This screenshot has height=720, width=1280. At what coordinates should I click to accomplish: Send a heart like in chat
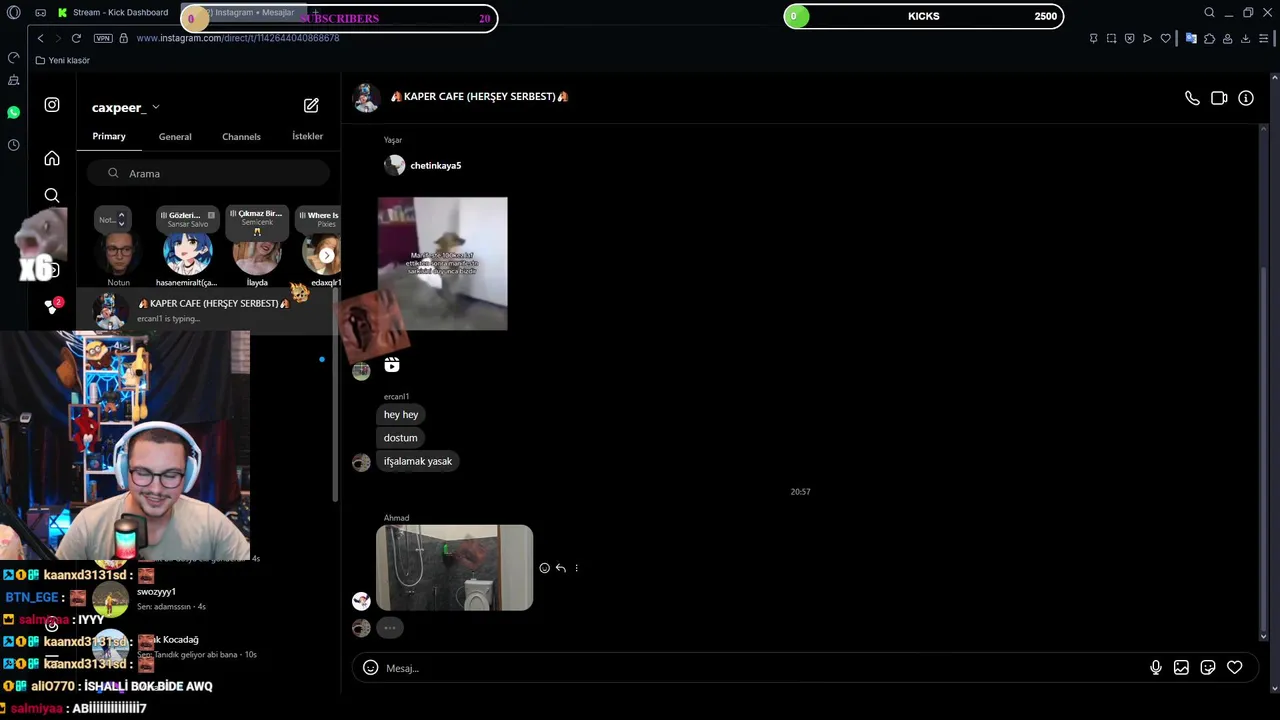pos(1235,668)
